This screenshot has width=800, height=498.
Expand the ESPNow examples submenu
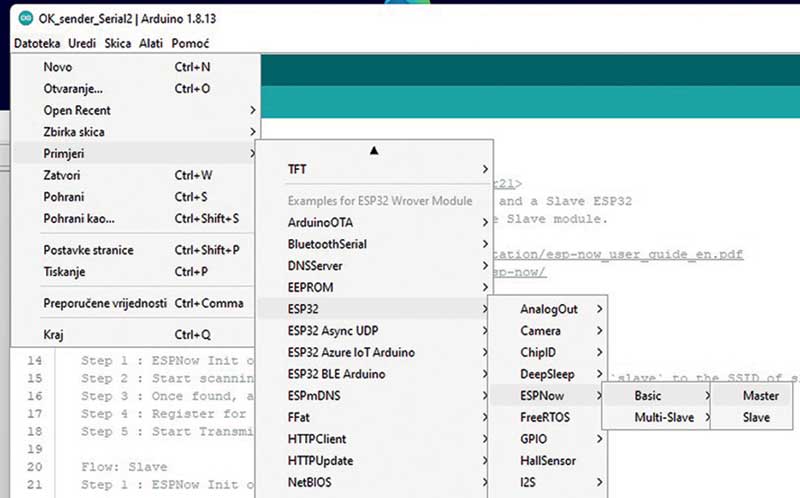(543, 396)
